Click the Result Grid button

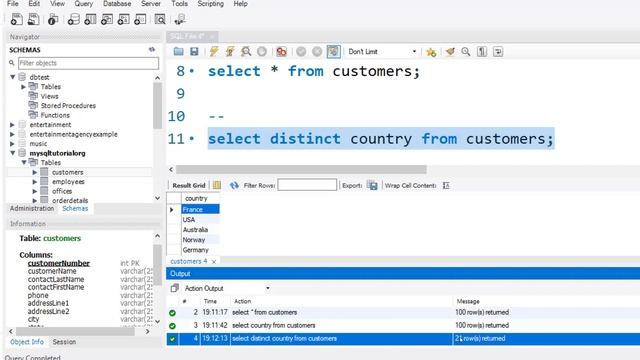coord(189,185)
